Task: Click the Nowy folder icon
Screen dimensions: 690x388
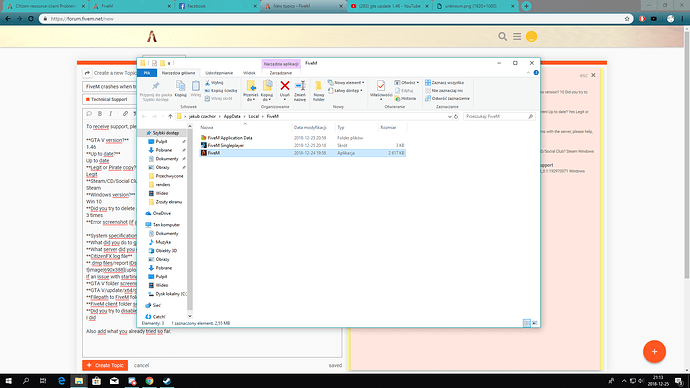Action: (x=319, y=91)
